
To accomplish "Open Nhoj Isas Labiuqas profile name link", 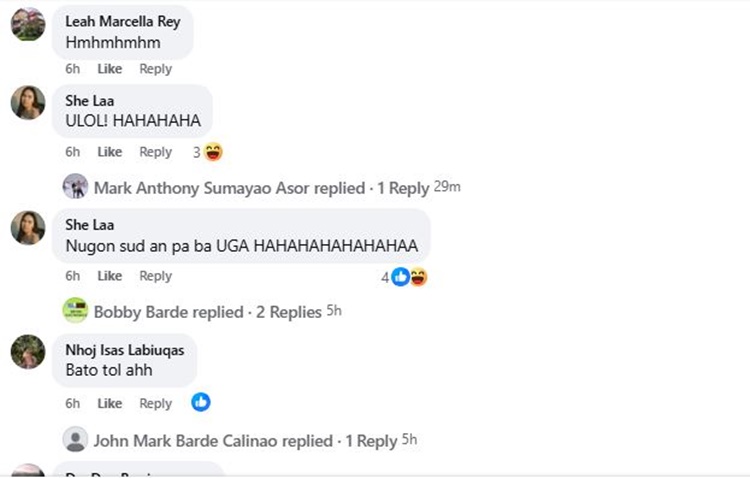I will coord(124,350).
